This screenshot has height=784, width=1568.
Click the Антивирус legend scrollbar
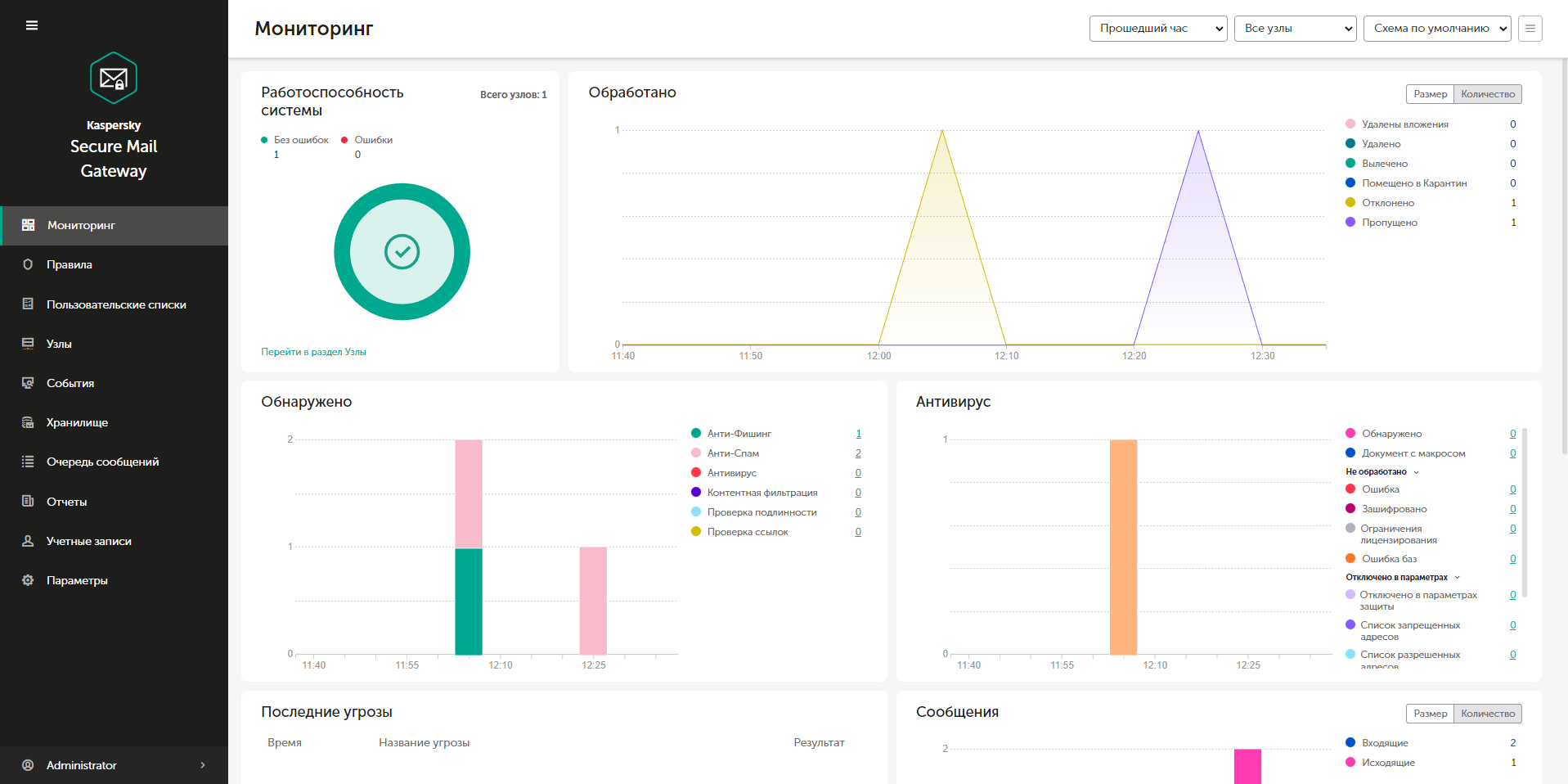click(1525, 512)
